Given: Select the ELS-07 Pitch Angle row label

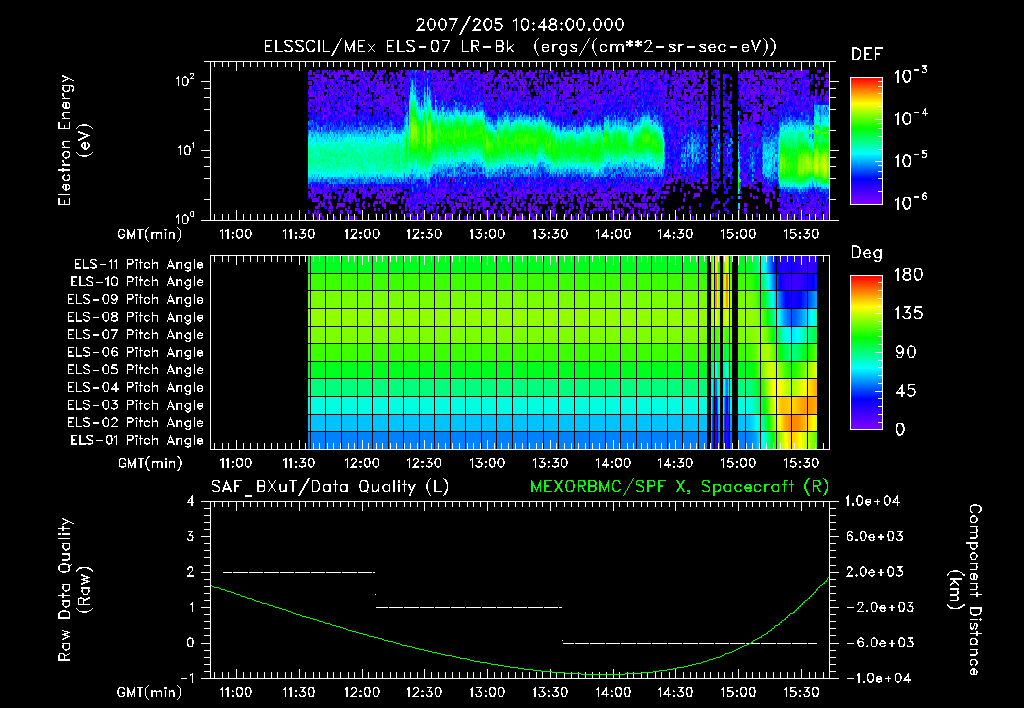Looking at the screenshot, I should 136,334.
